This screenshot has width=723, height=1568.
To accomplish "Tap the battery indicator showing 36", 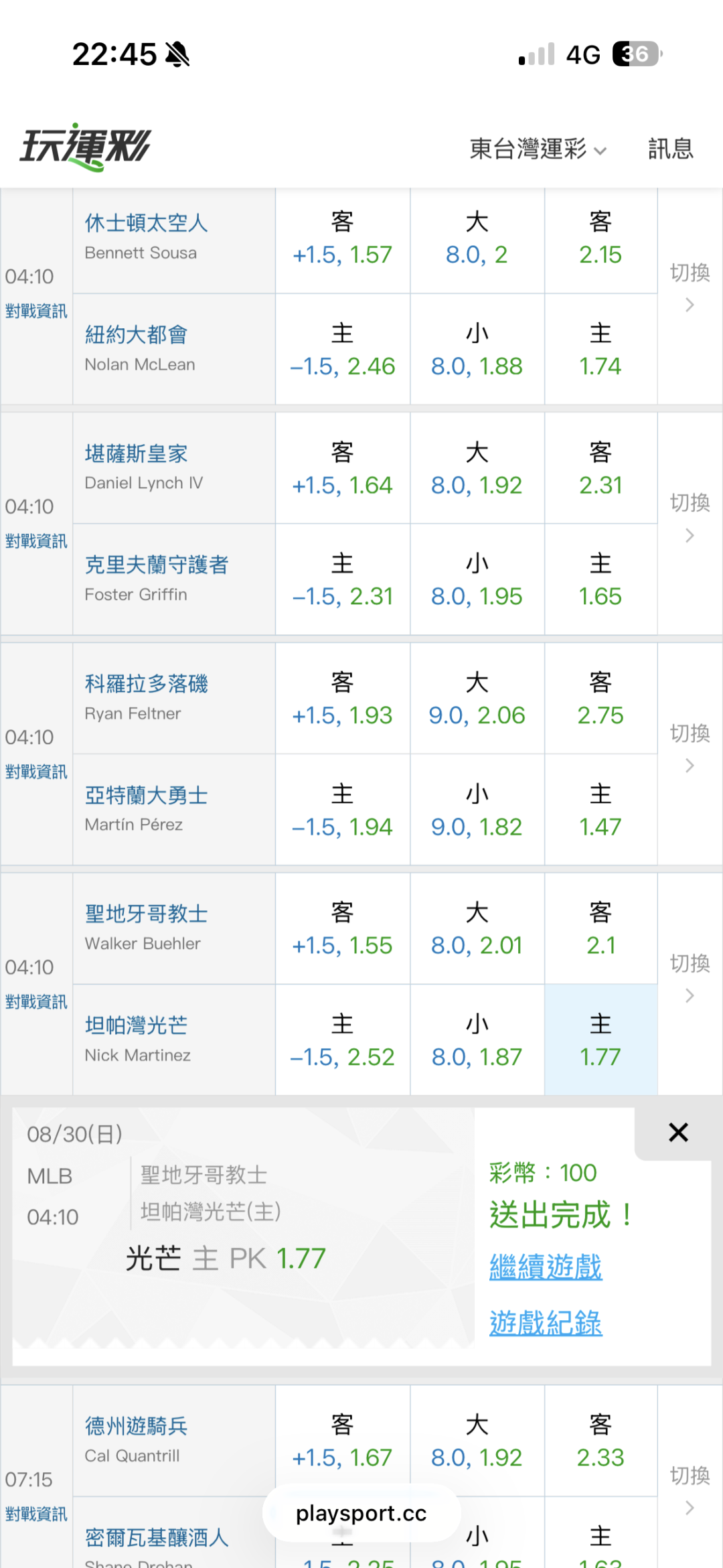I will click(637, 54).
